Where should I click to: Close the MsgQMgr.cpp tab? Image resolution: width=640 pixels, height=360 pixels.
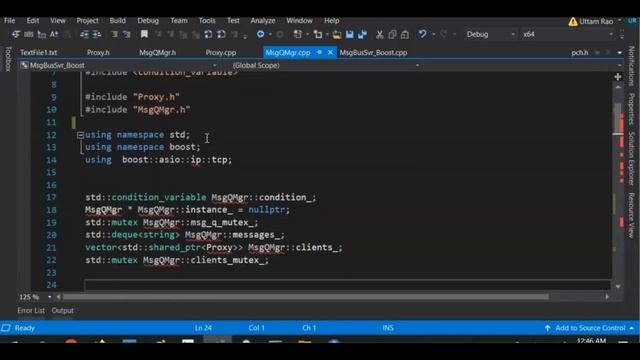pos(330,52)
